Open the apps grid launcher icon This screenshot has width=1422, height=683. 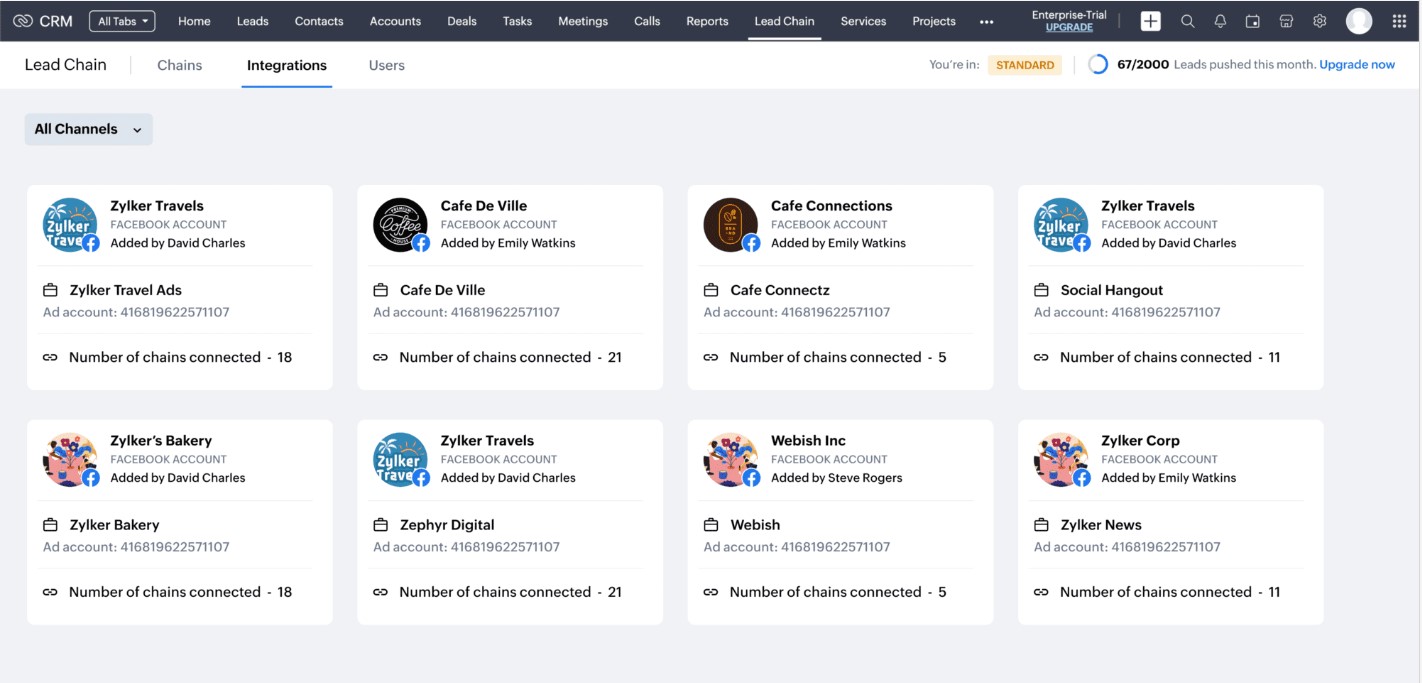tap(1399, 21)
